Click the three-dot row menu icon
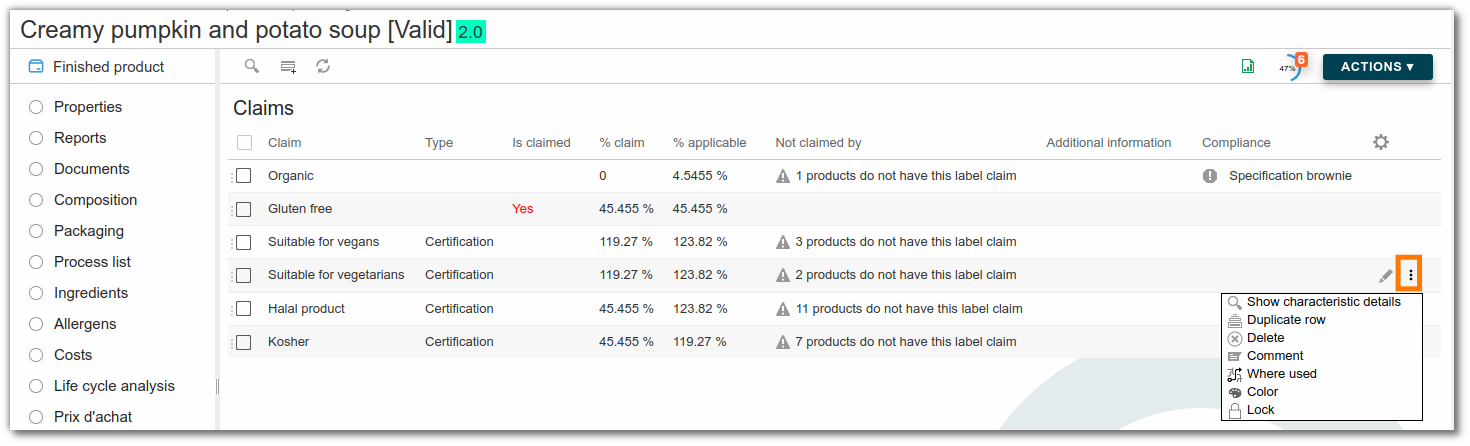The height and width of the screenshot is (446, 1470). [x=1410, y=274]
